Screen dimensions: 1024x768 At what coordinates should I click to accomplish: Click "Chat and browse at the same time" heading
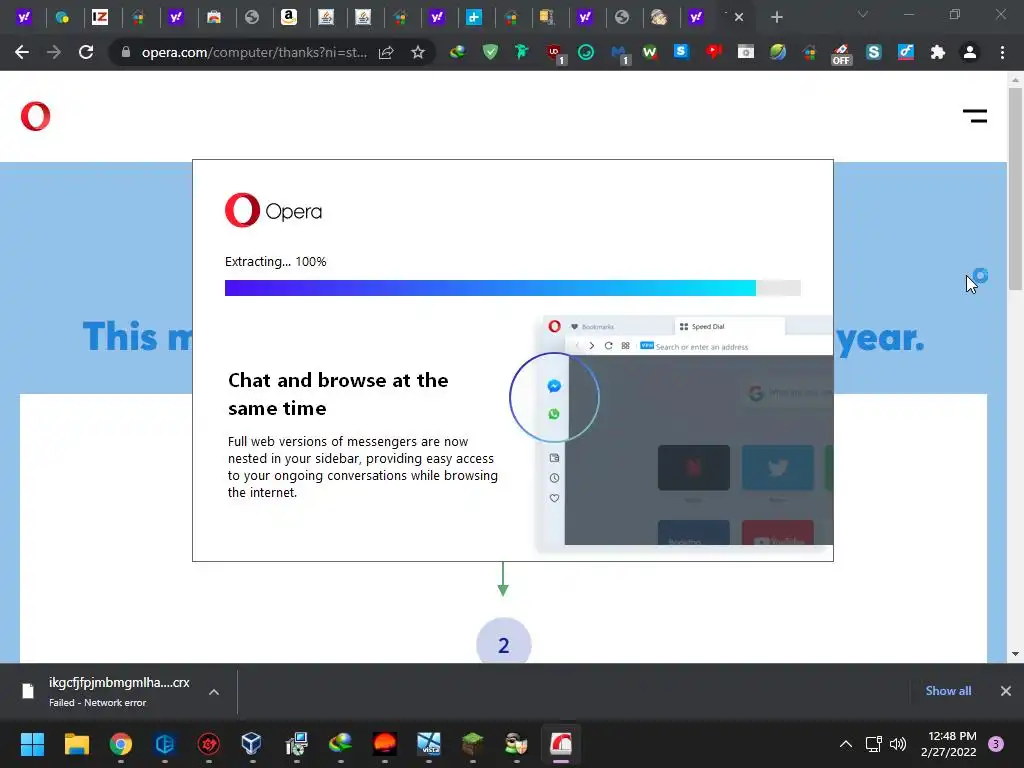tap(338, 394)
